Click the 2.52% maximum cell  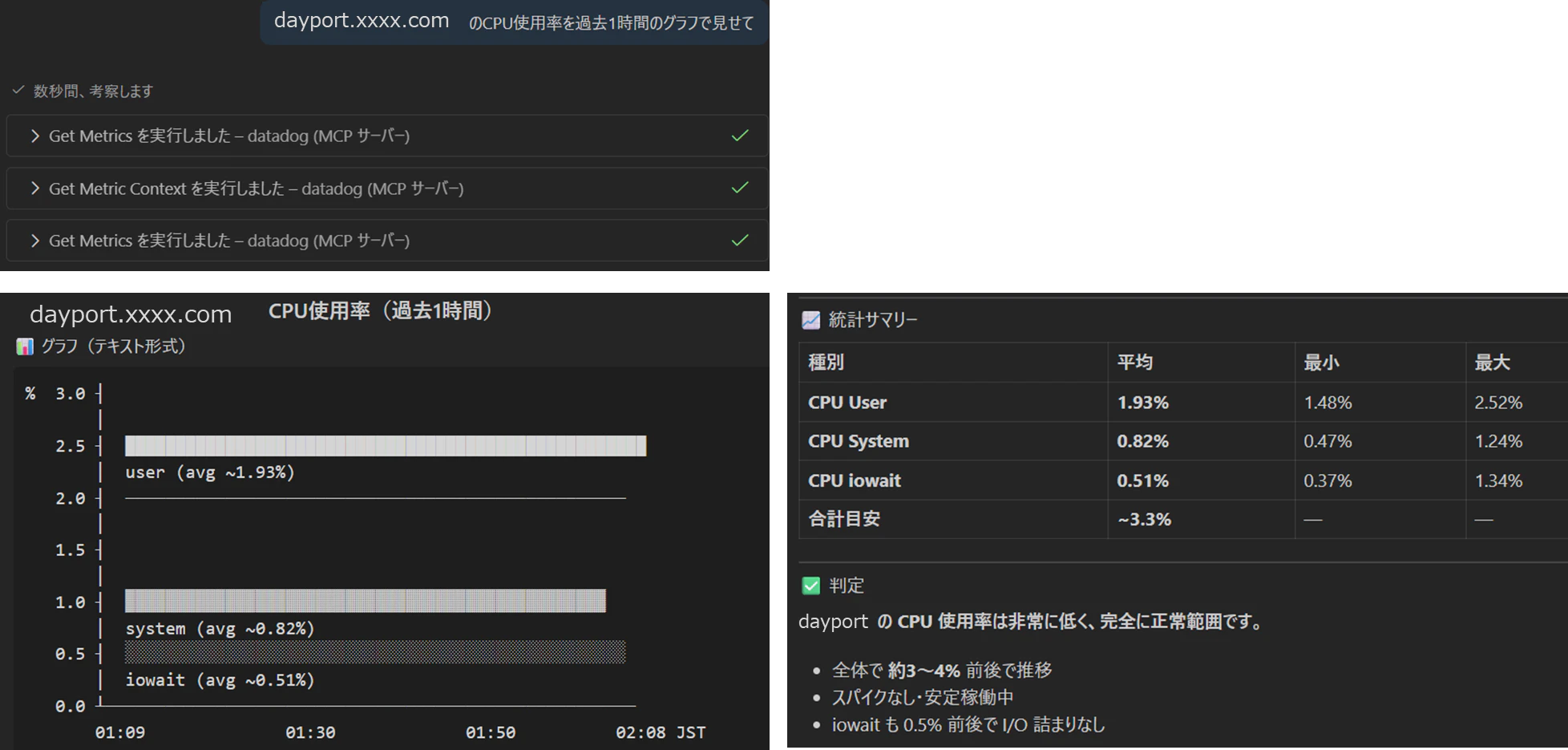pyautogui.click(x=1498, y=403)
